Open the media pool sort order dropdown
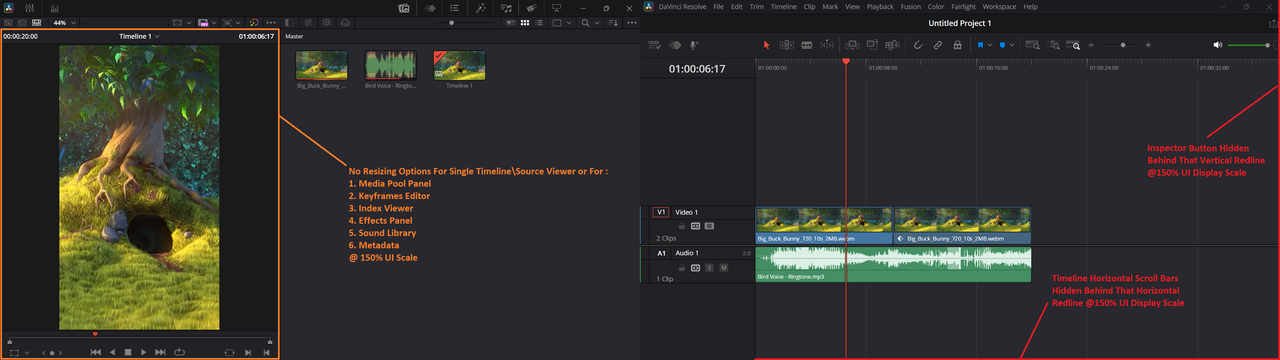The image size is (1280, 360). 613,23
